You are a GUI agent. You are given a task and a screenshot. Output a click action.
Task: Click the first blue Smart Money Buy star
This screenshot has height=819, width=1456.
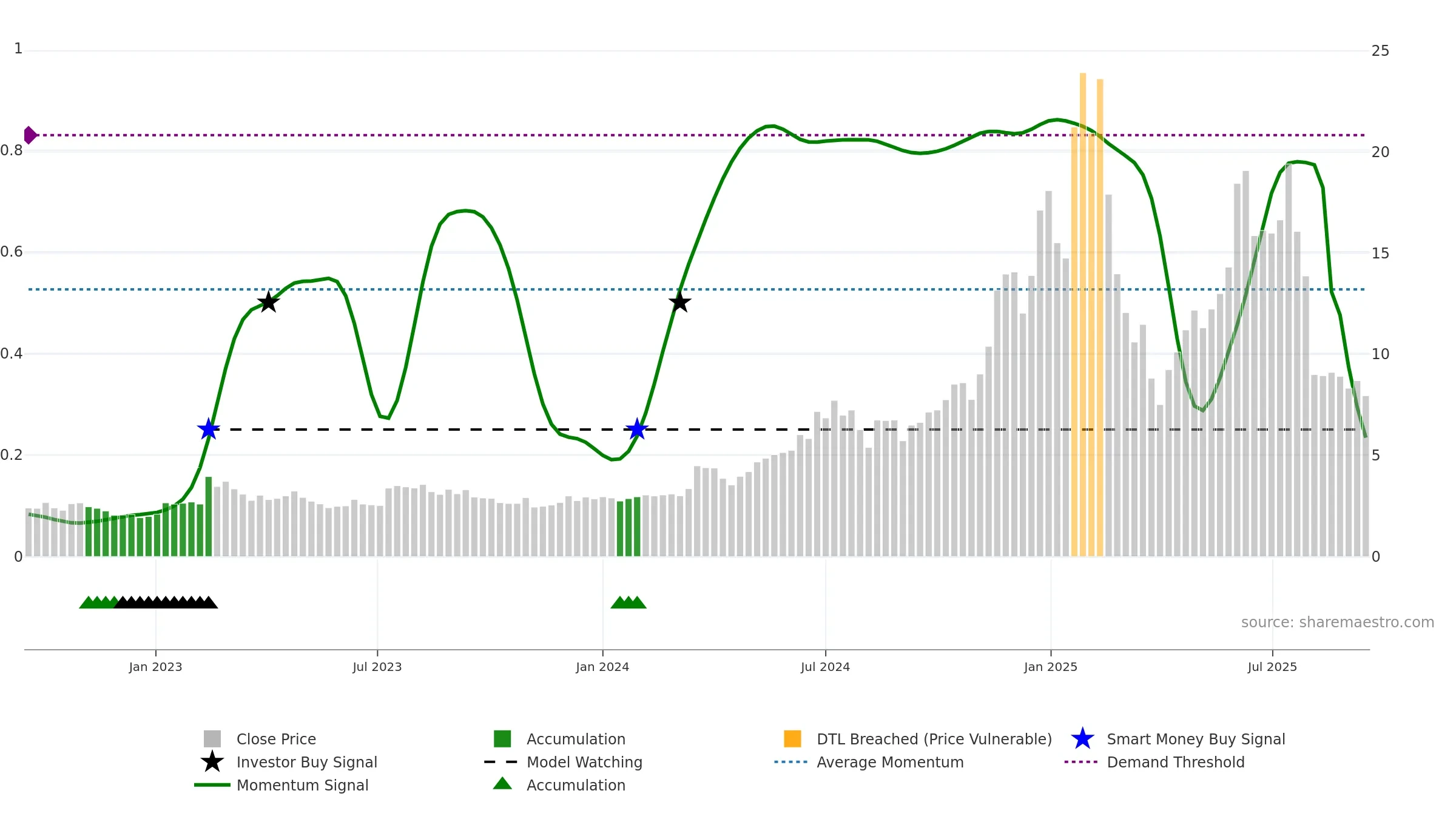[208, 429]
